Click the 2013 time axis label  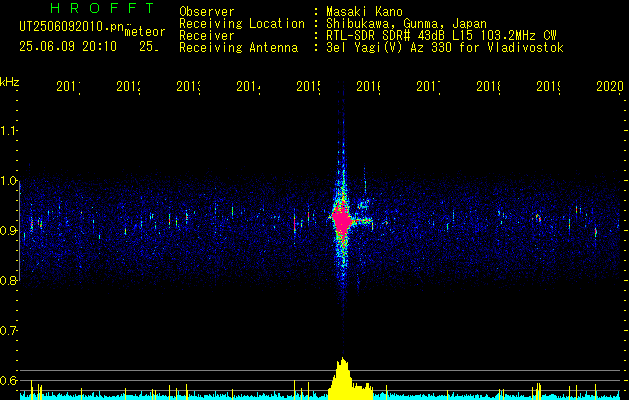tap(189, 86)
